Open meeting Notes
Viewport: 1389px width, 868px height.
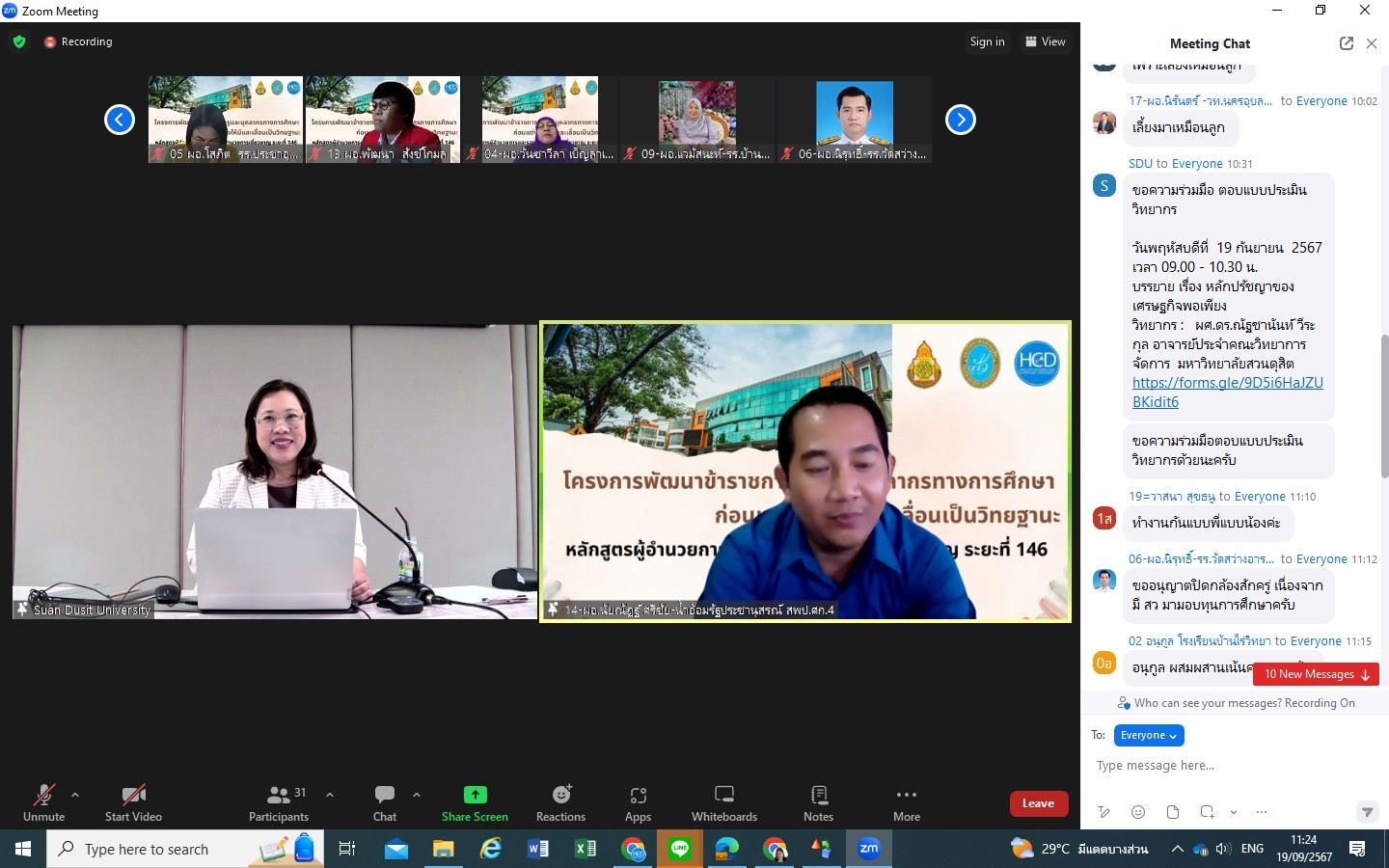point(818,802)
